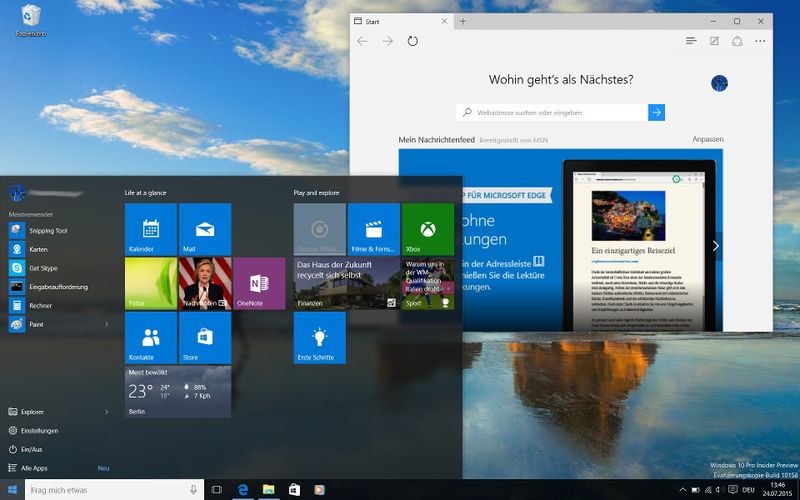Click the Anpassen link in Edge
This screenshot has height=500, width=800.
coord(708,139)
